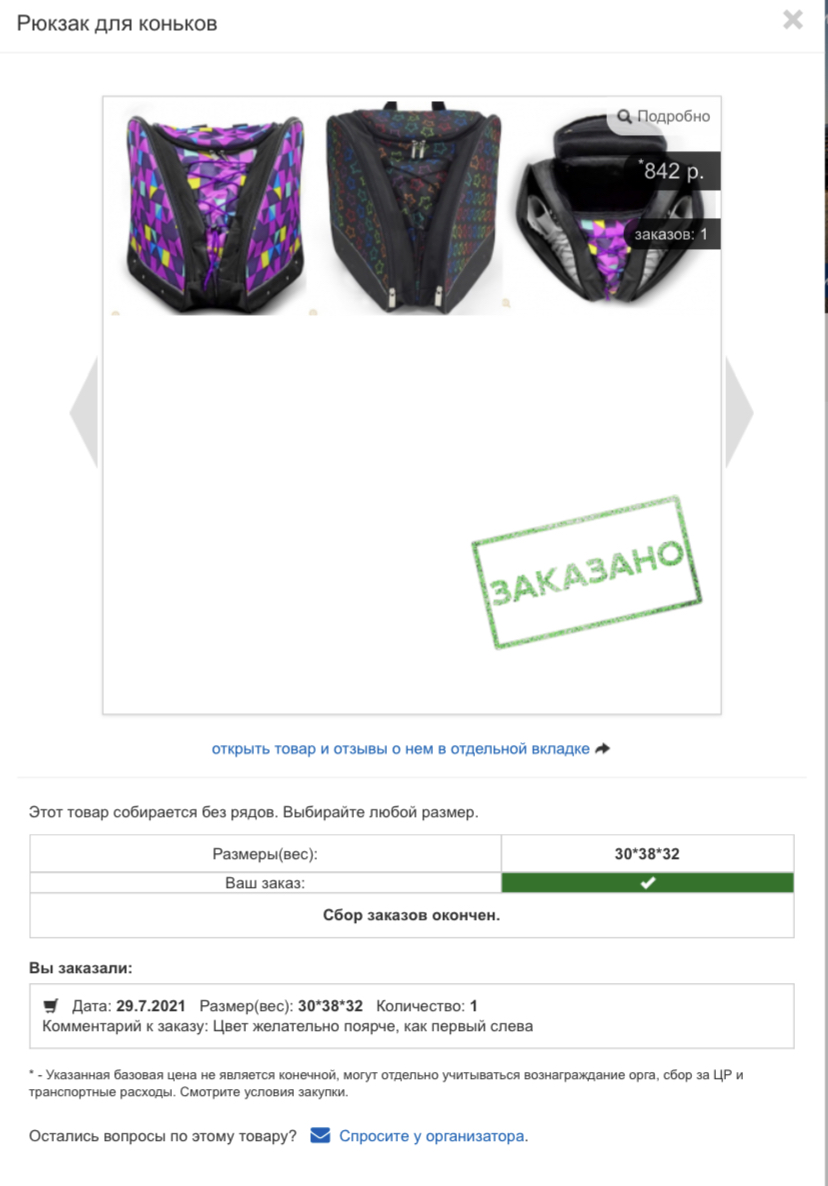The height and width of the screenshot is (1186, 828).
Task: Open Спросите у организатора link
Action: point(433,1136)
